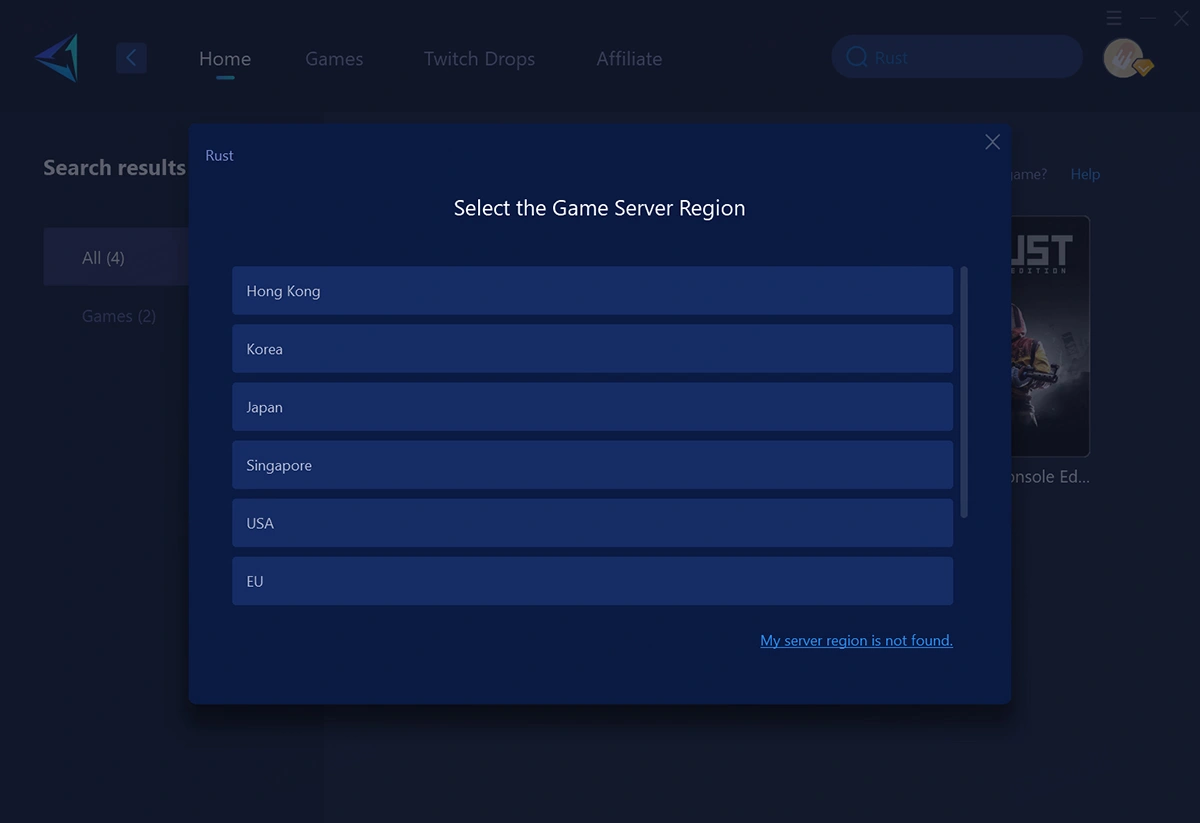1200x823 pixels.
Task: Choose Korea server region
Action: tap(592, 349)
